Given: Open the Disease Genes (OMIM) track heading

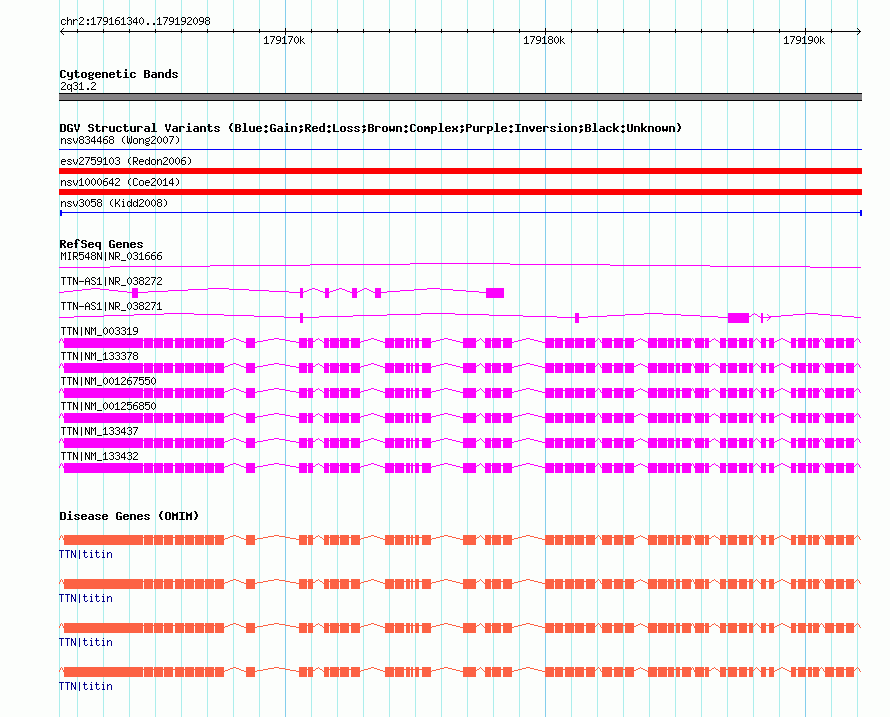Looking at the screenshot, I should point(129,516).
